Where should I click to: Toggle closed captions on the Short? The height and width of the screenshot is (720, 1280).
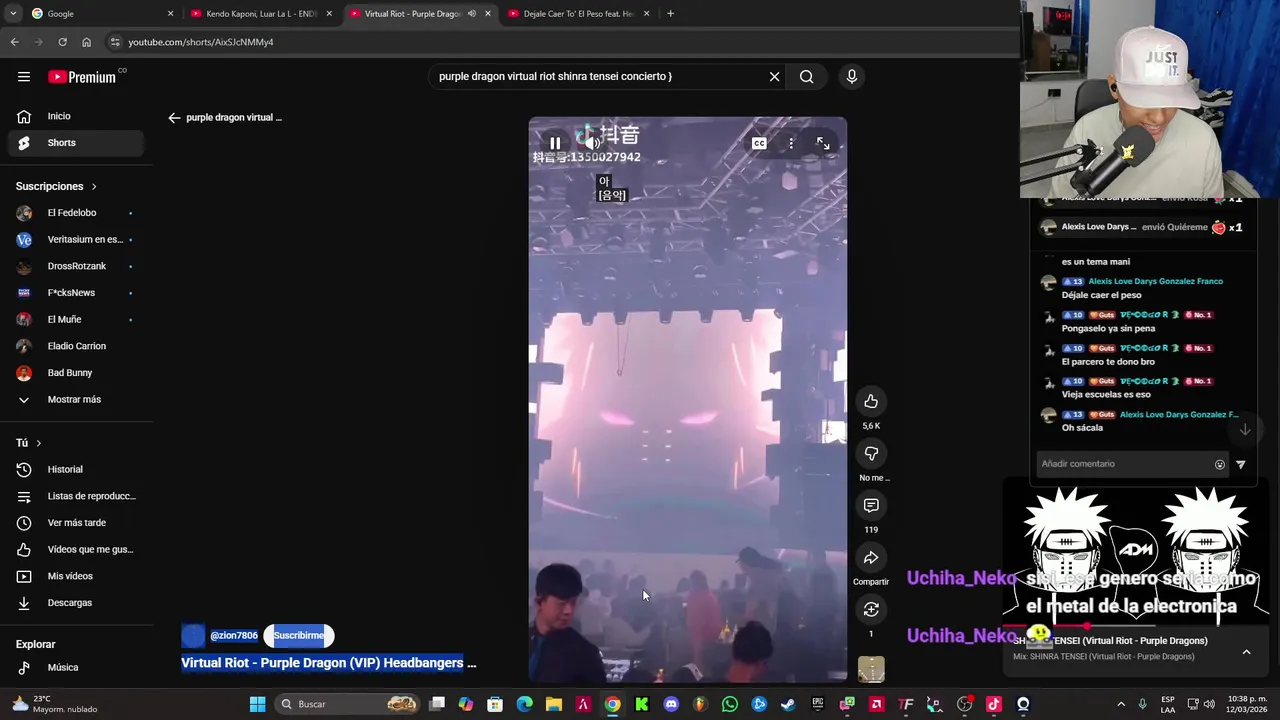click(x=759, y=143)
